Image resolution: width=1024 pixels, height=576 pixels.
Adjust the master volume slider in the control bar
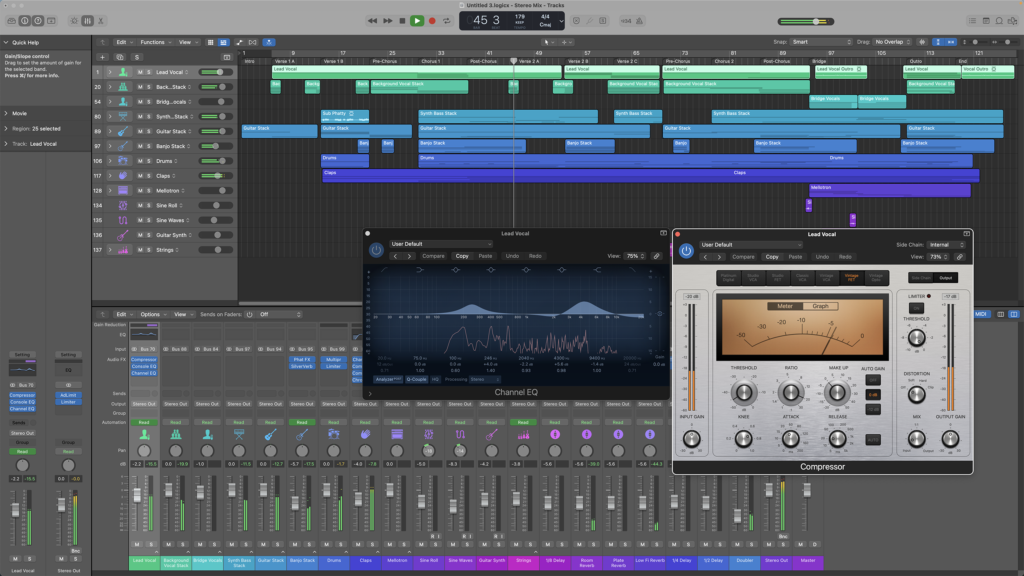click(806, 22)
